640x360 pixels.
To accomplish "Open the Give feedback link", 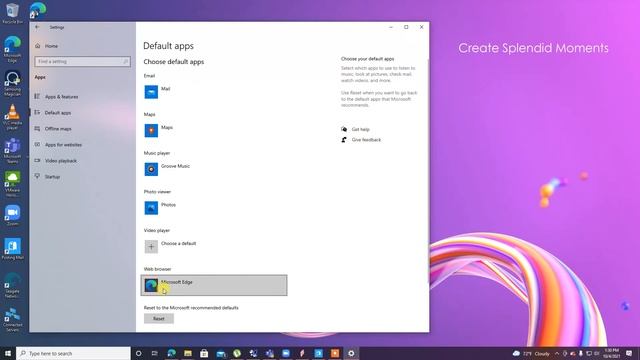I will coord(366,140).
